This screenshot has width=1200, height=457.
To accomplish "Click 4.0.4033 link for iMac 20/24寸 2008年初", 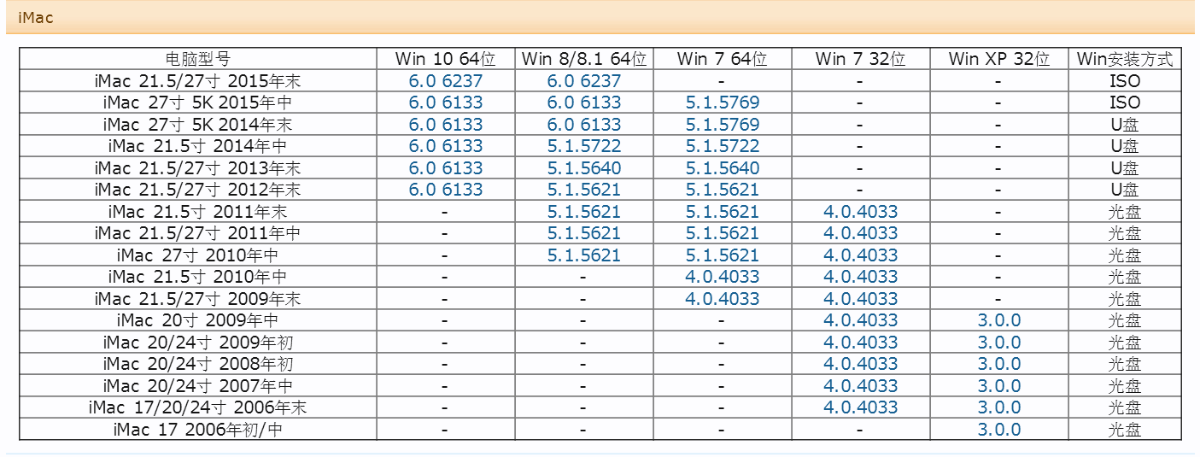I will point(861,364).
